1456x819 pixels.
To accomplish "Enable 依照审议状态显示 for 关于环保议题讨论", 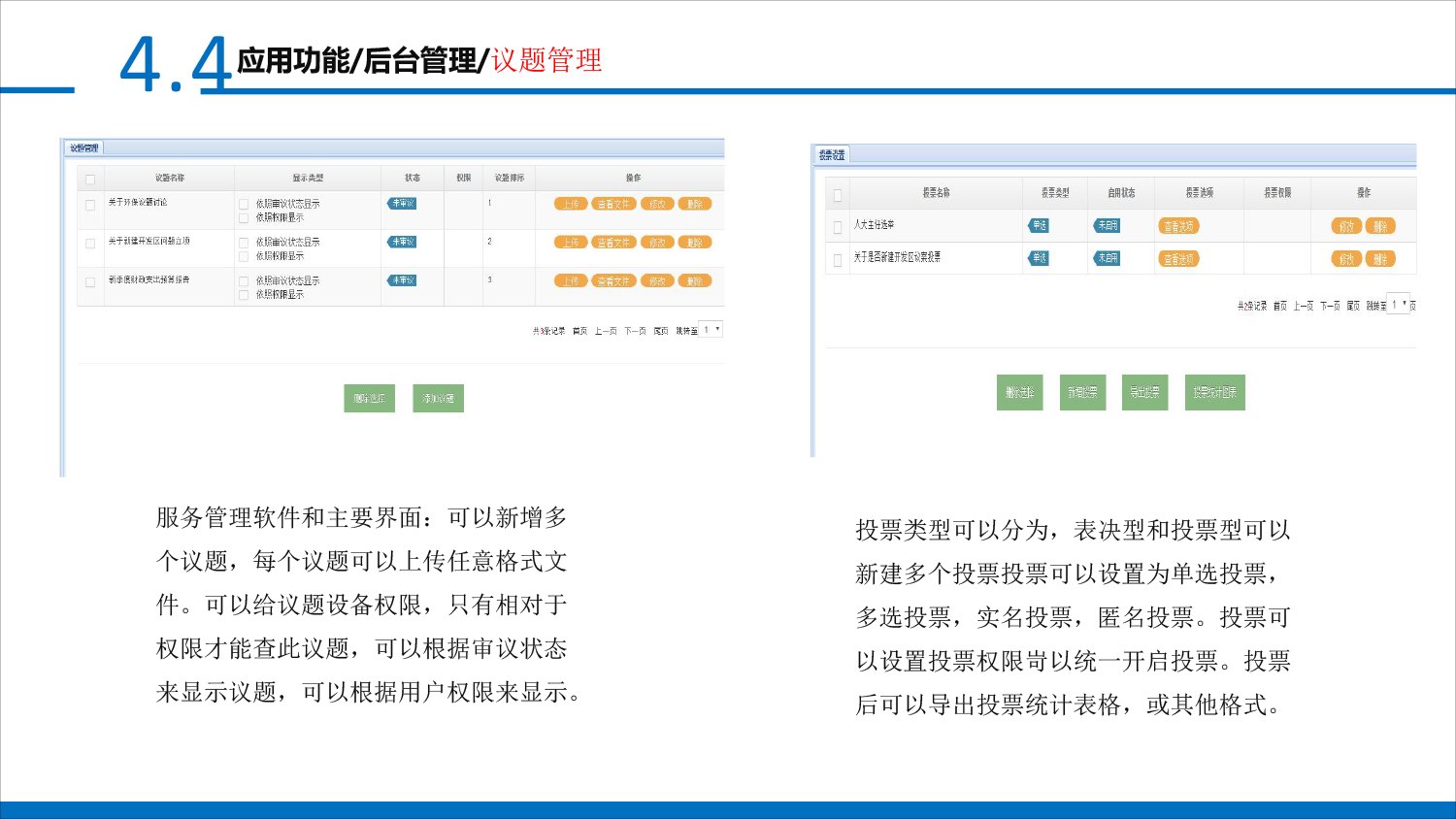I will pyautogui.click(x=244, y=205).
